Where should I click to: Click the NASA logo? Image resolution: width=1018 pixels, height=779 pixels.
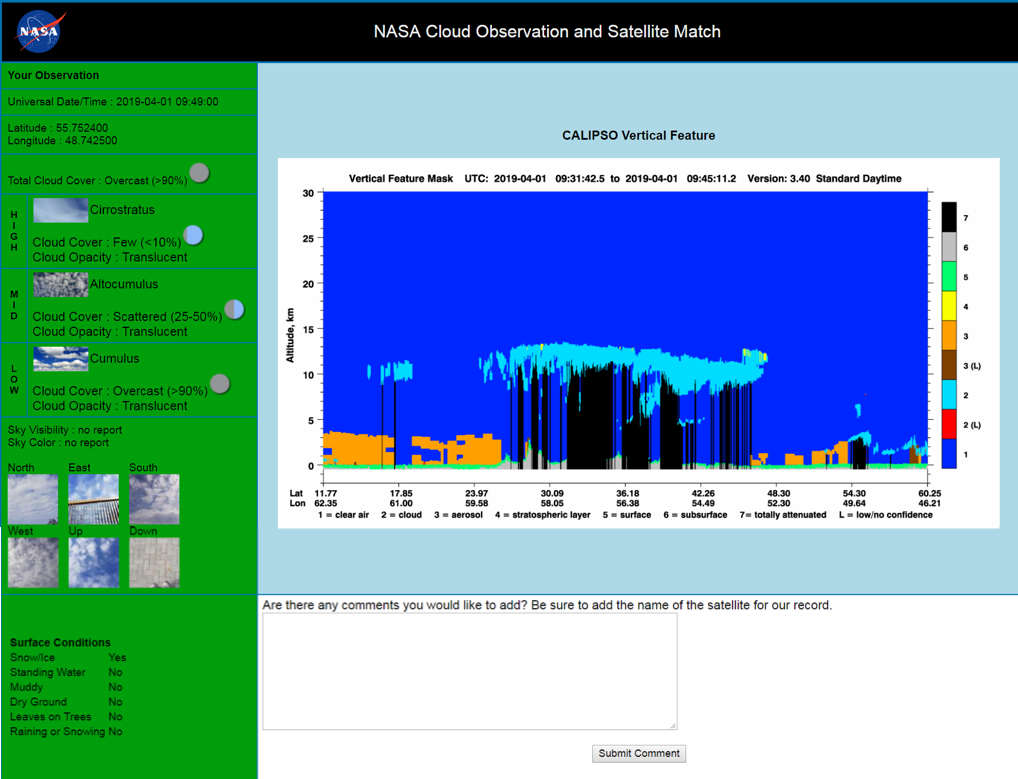(x=40, y=31)
